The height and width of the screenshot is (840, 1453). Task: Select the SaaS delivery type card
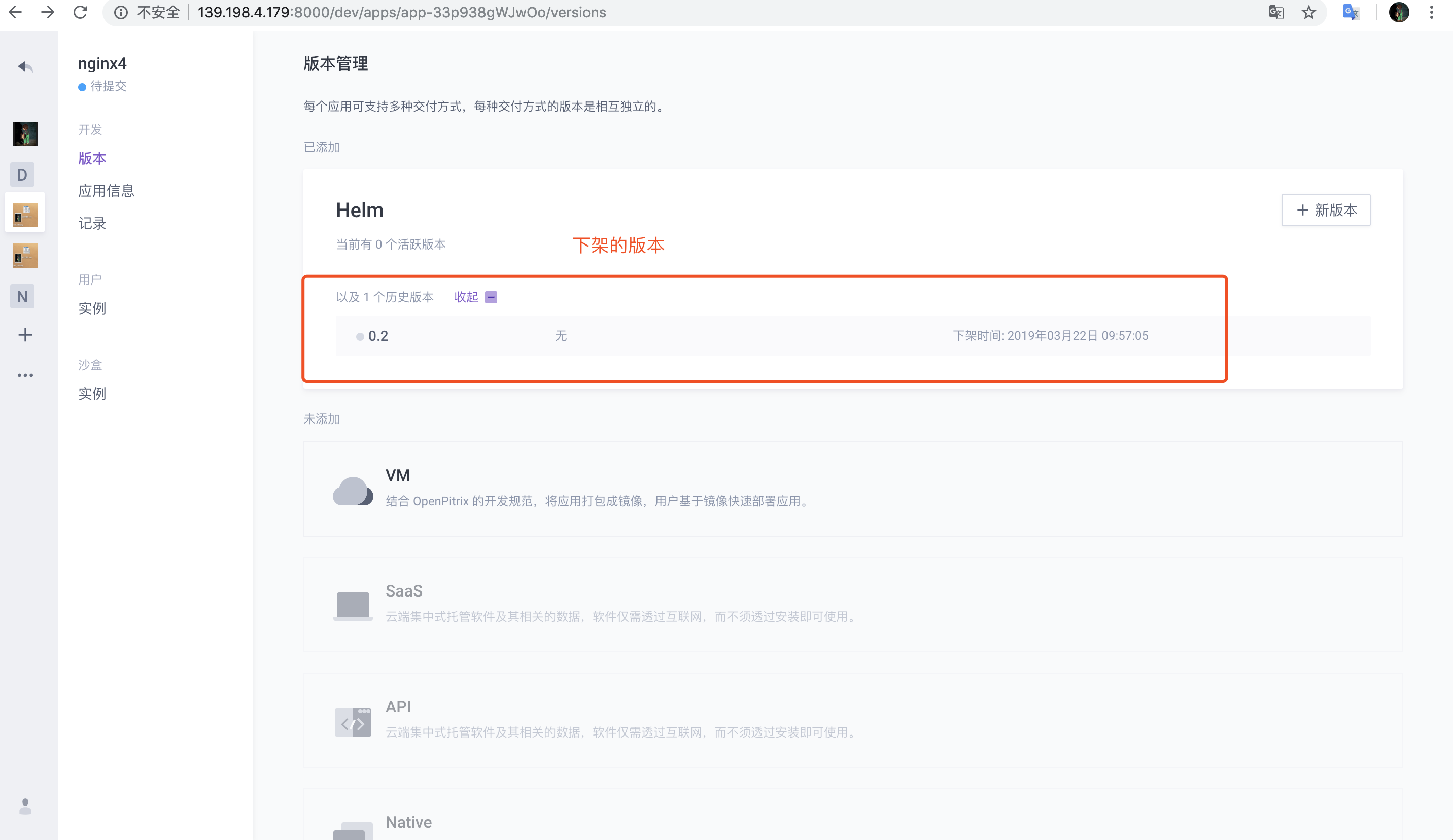pyautogui.click(x=853, y=604)
